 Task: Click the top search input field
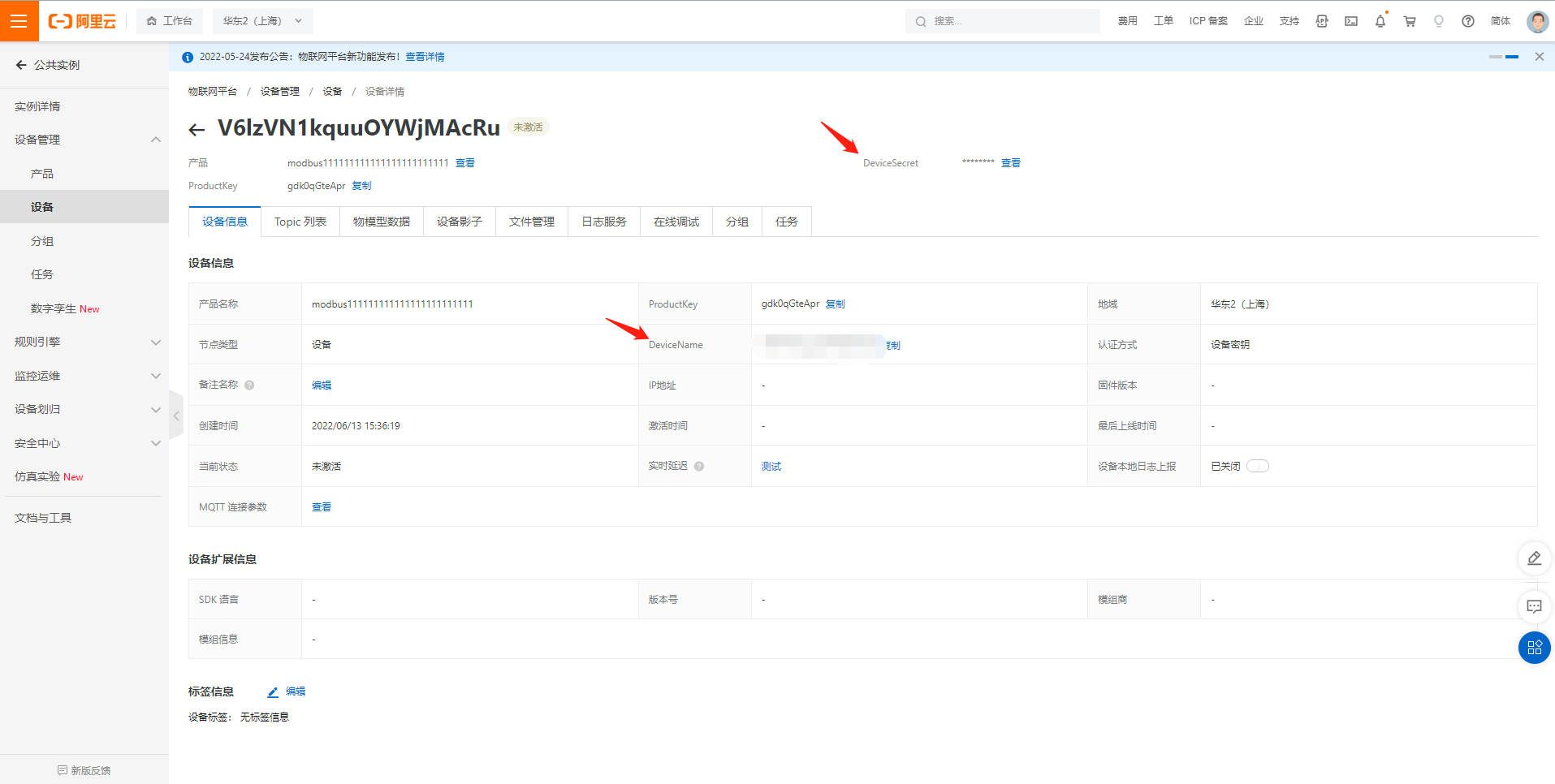[x=1007, y=21]
